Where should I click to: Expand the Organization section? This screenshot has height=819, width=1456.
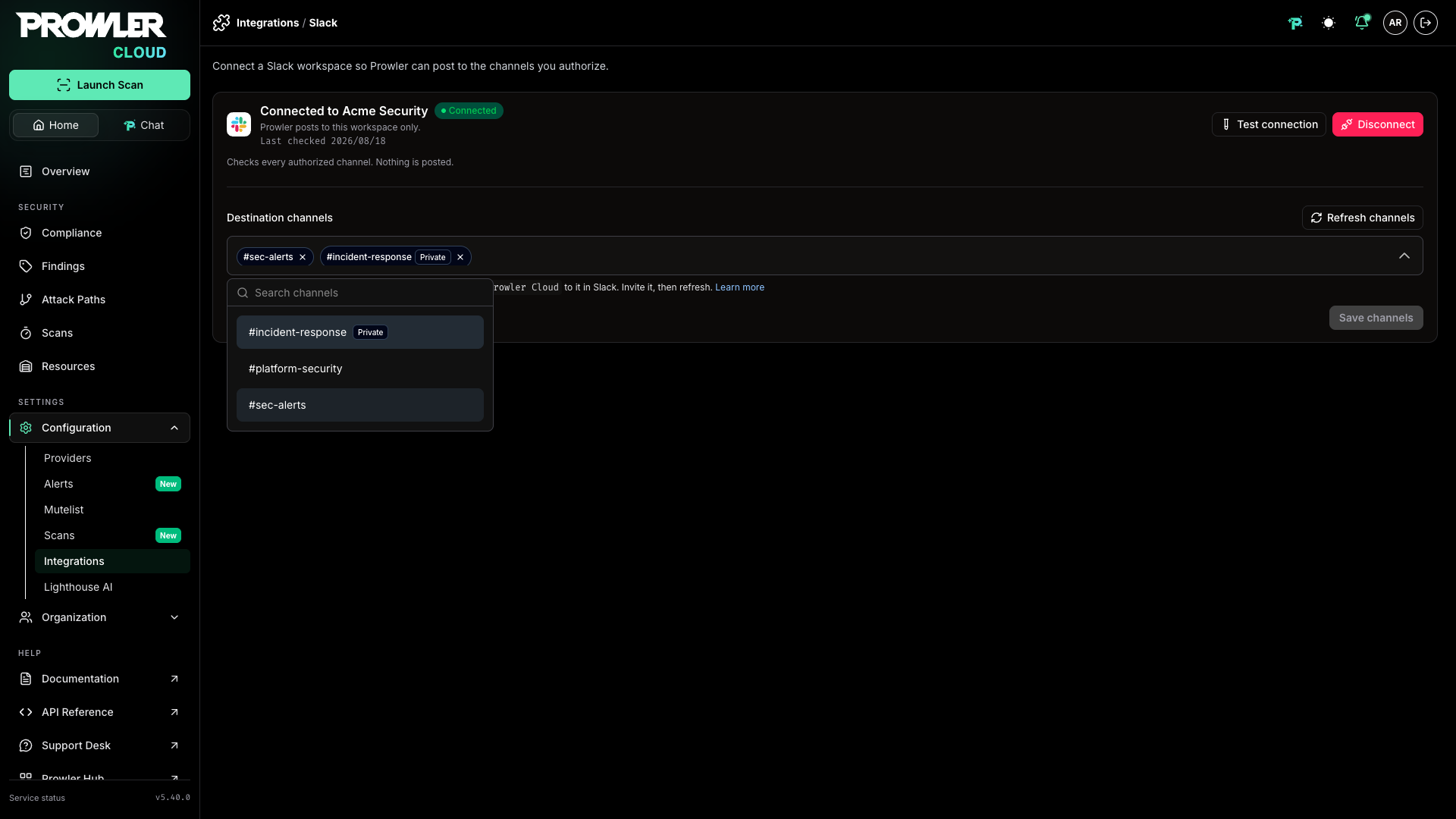[x=99, y=617]
